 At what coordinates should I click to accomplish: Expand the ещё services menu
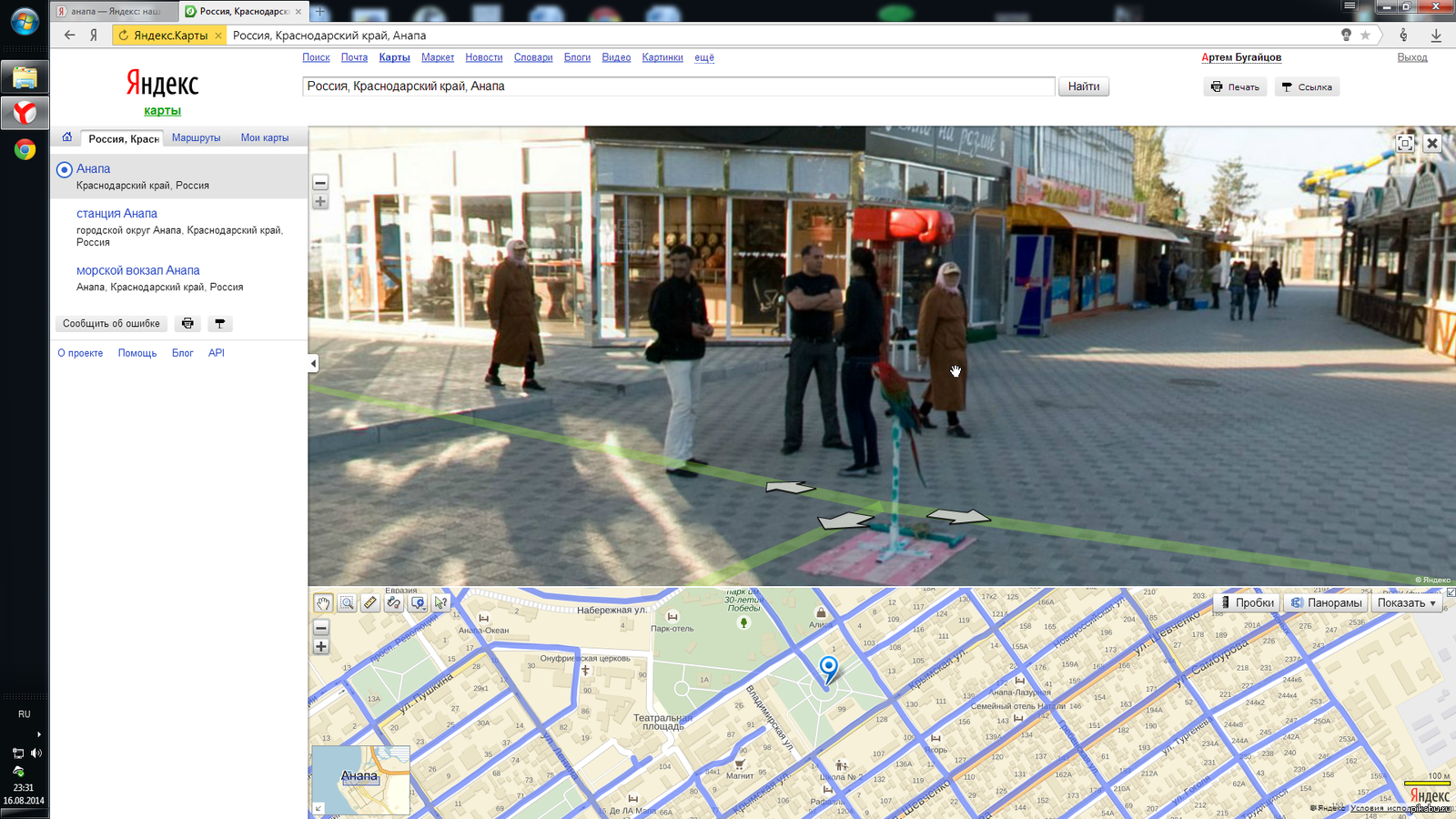pyautogui.click(x=704, y=57)
